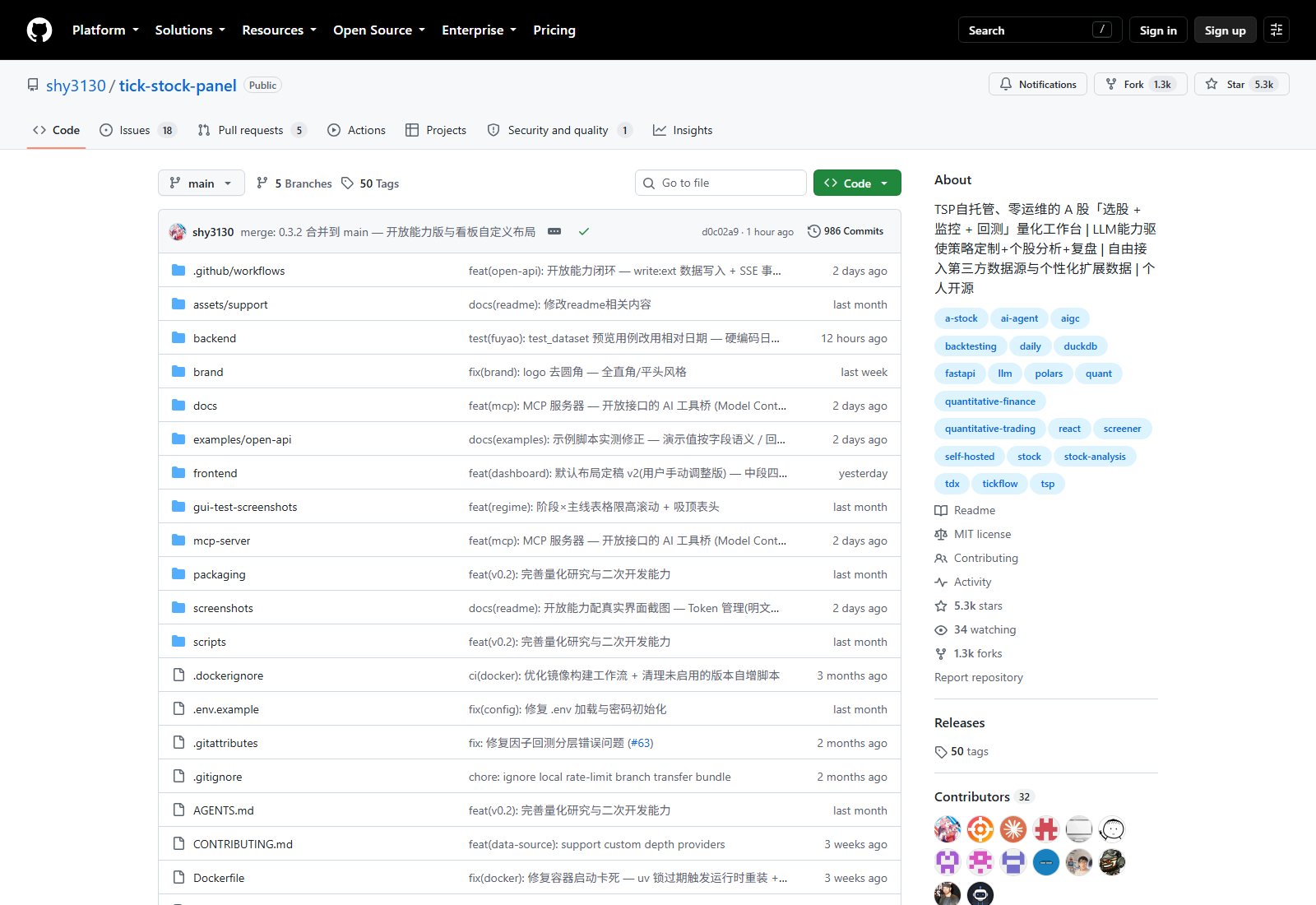1316x905 pixels.
Task: View the 986 Commits history
Action: click(846, 231)
